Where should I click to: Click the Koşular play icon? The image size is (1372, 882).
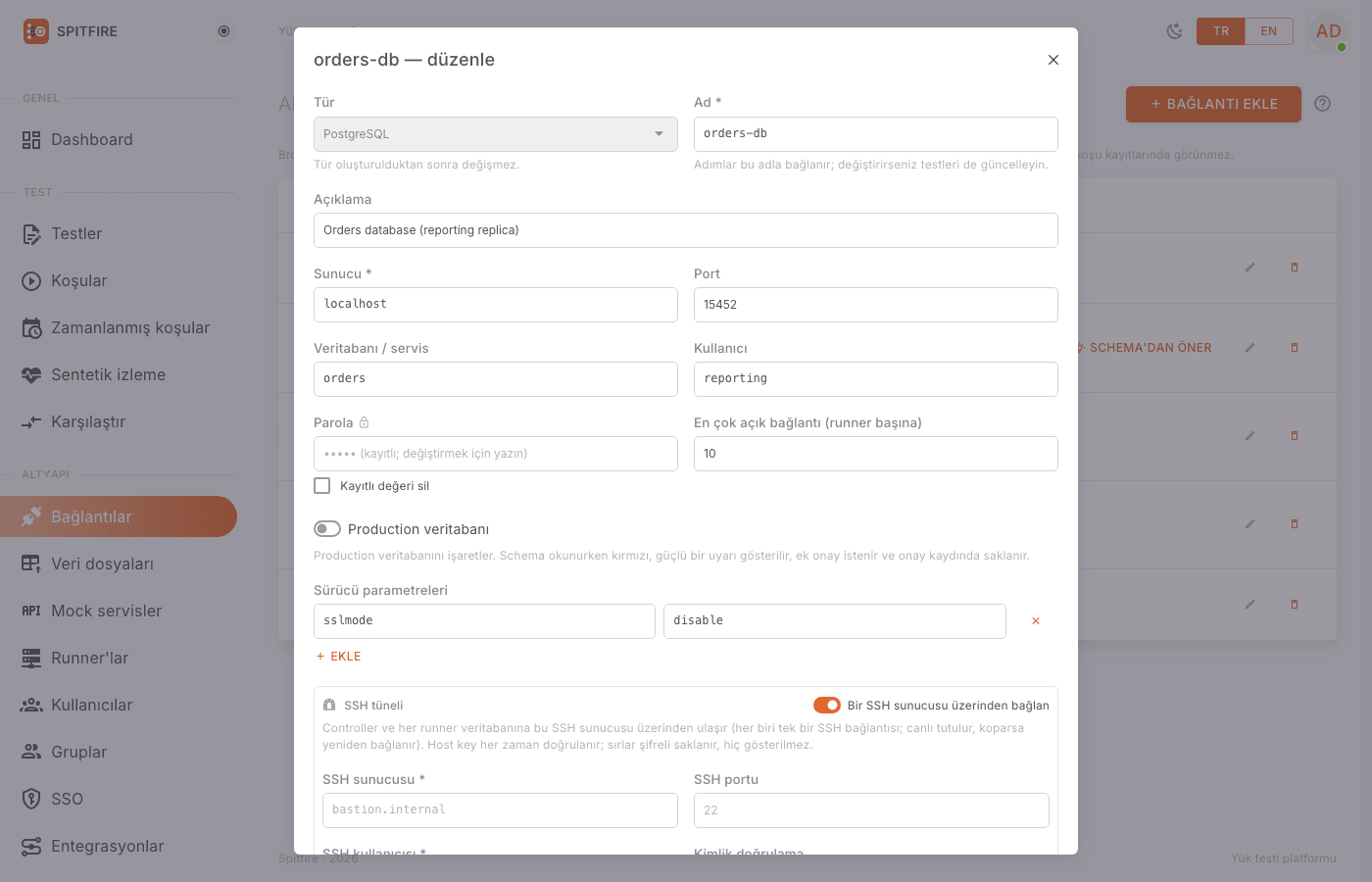[31, 281]
